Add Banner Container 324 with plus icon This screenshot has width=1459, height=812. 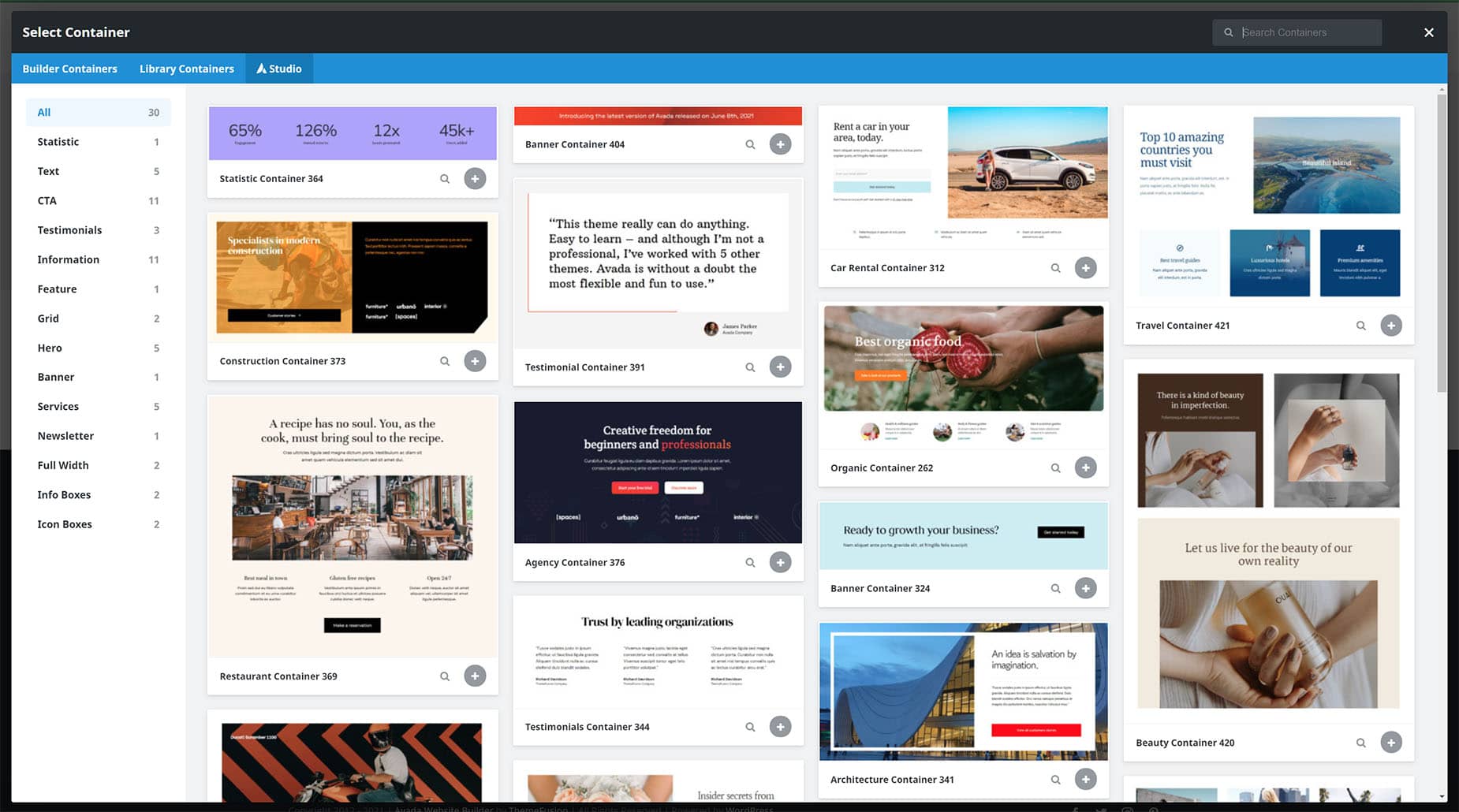coord(1086,588)
